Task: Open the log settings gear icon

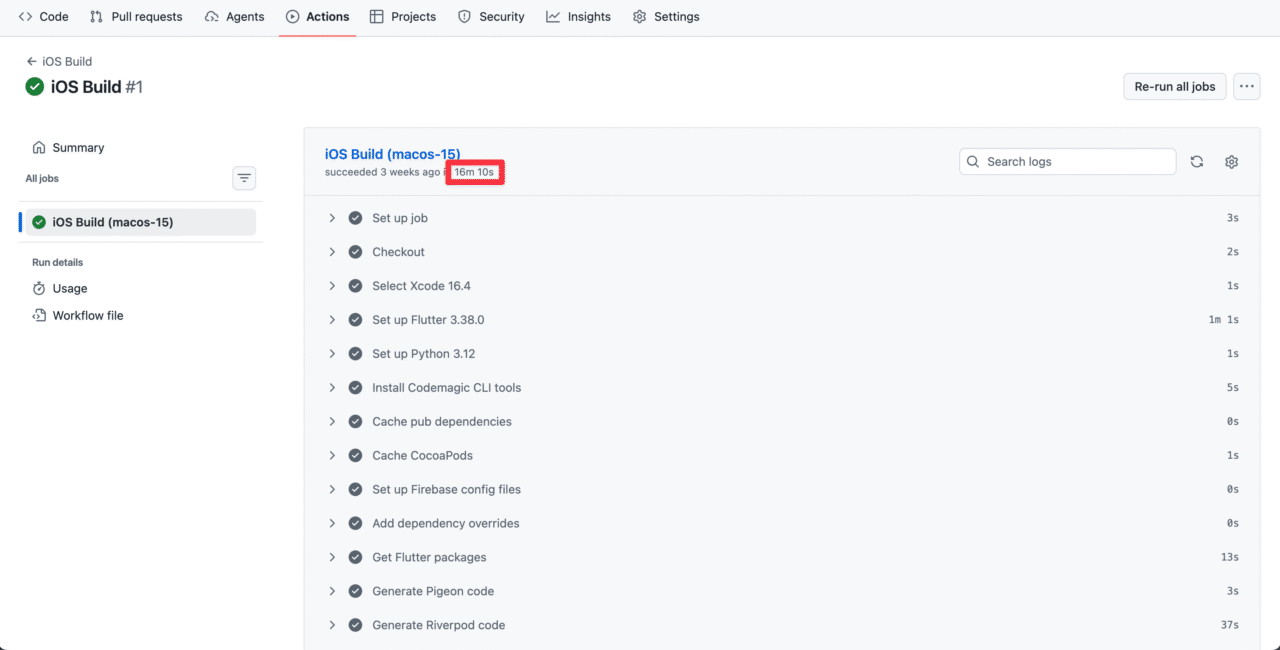Action: click(x=1231, y=162)
